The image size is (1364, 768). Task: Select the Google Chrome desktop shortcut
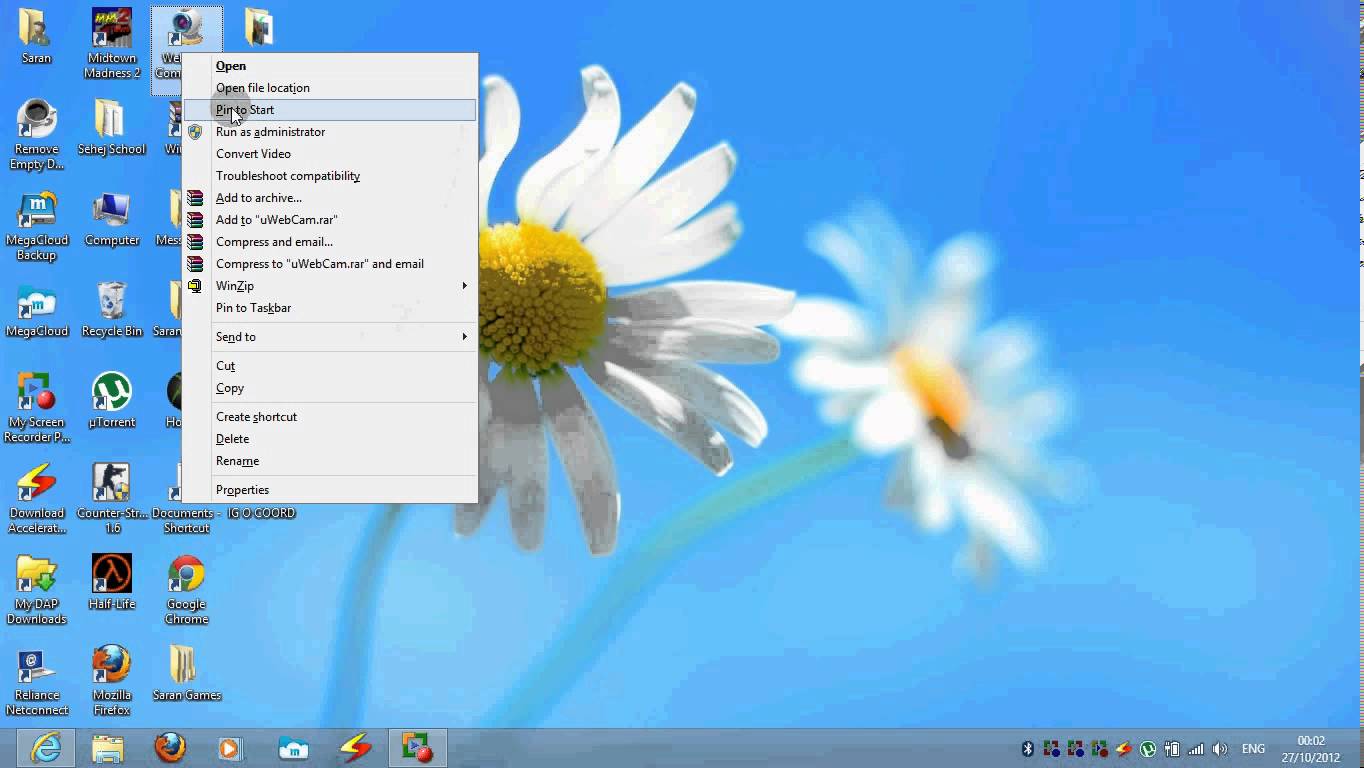coord(187,590)
